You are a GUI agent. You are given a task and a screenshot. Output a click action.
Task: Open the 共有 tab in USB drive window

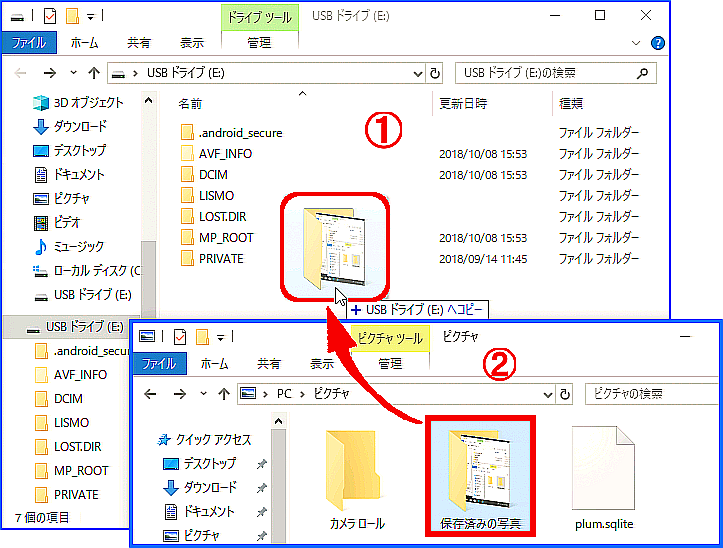138,43
